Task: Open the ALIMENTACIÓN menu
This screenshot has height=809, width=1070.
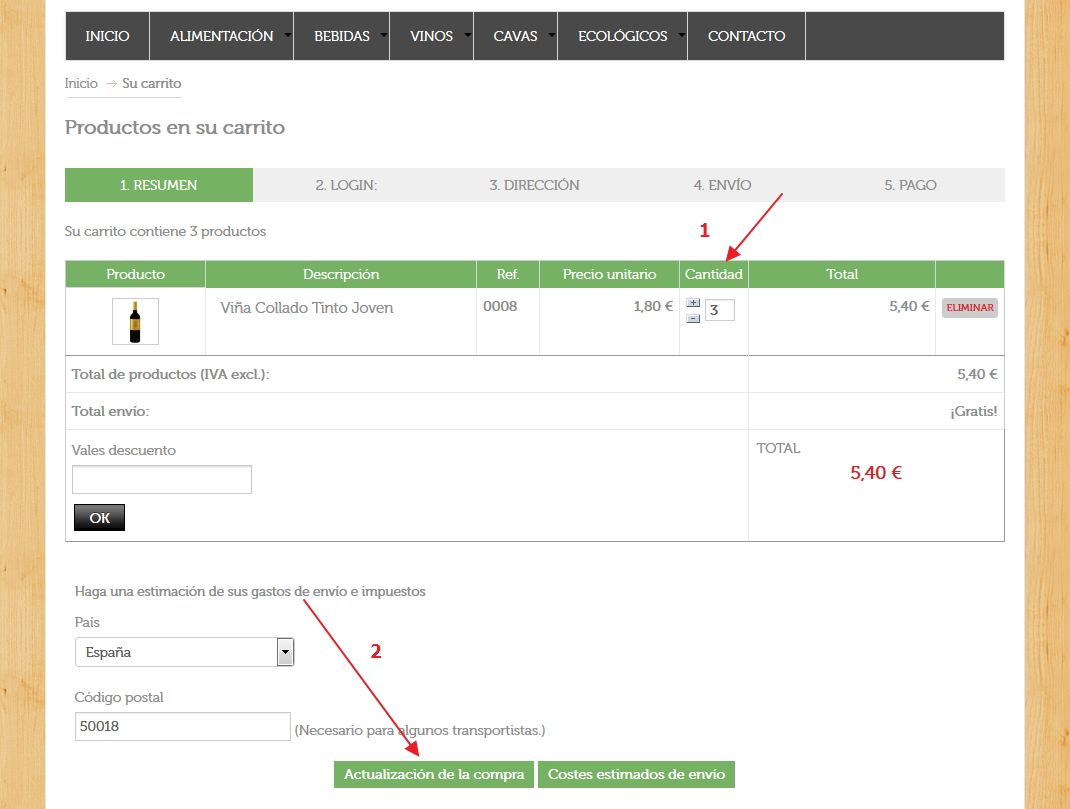Action: point(221,36)
